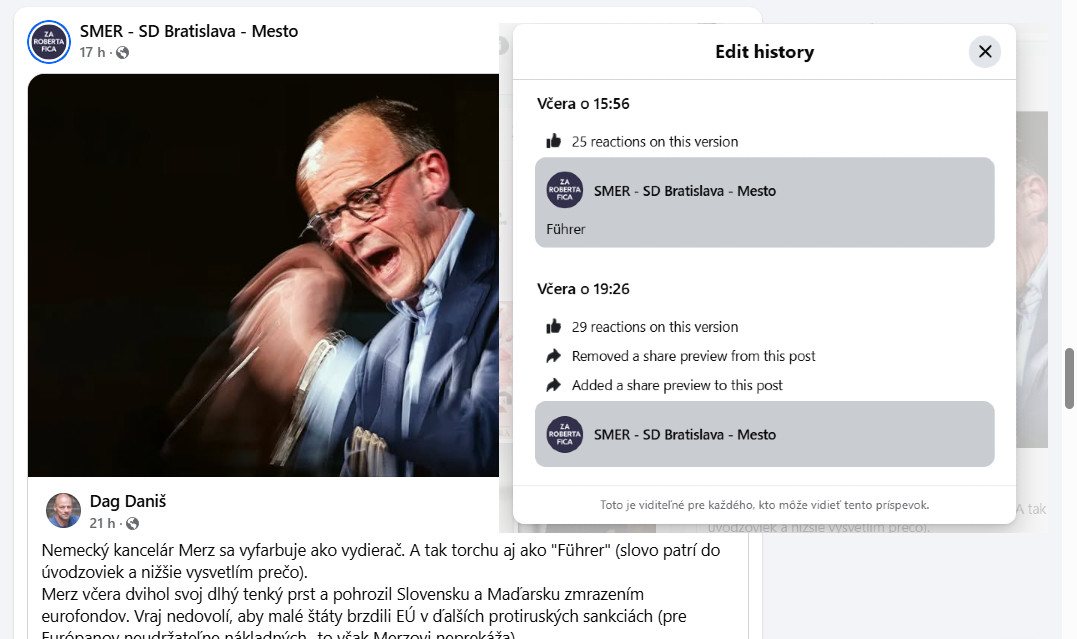This screenshot has width=1077, height=639.
Task: Open SMER - SD Bratislava page avatar
Action: (49, 41)
